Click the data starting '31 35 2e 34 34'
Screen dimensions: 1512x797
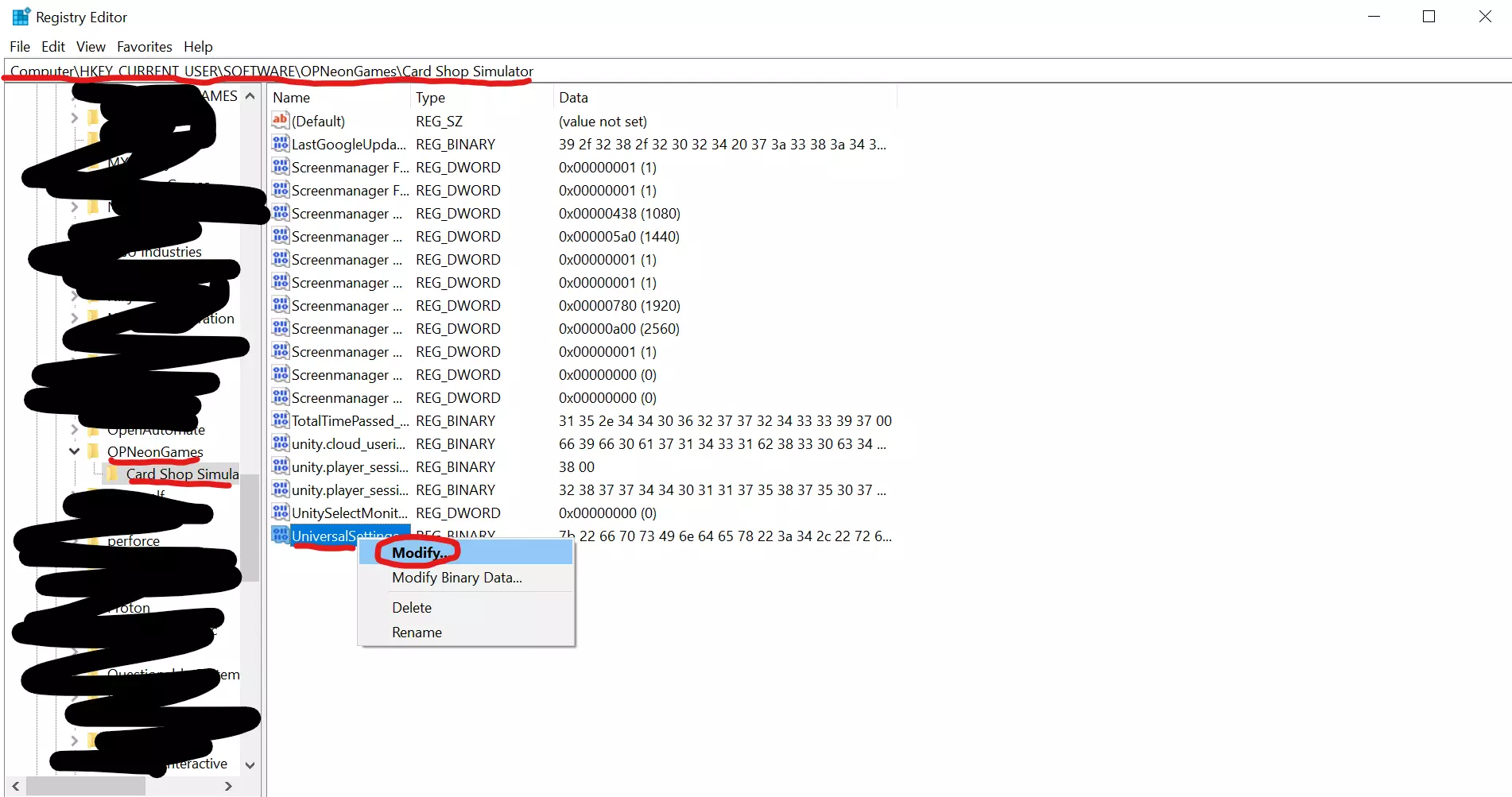tap(725, 420)
